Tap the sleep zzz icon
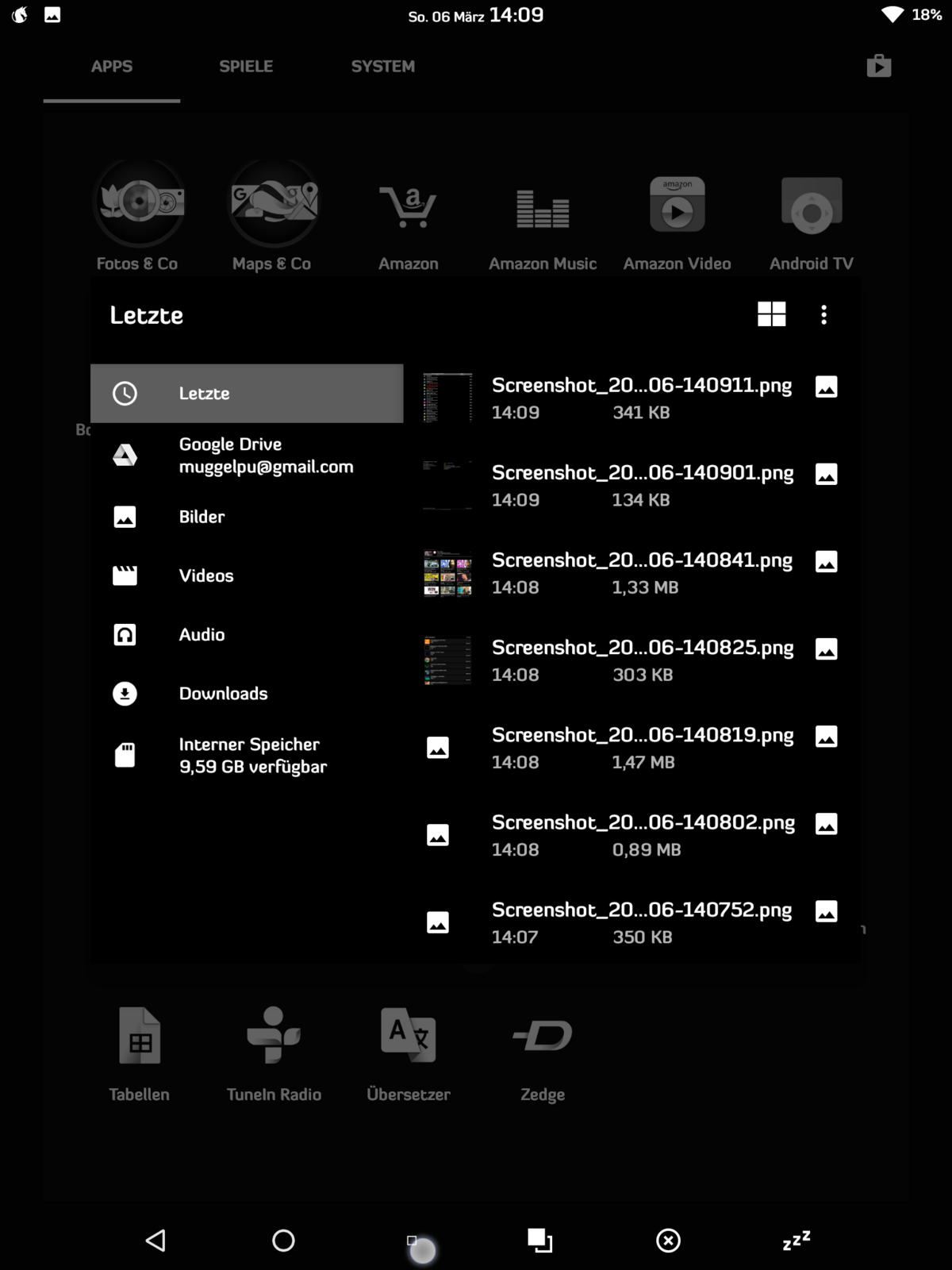Viewport: 952px width, 1270px height. click(797, 1240)
